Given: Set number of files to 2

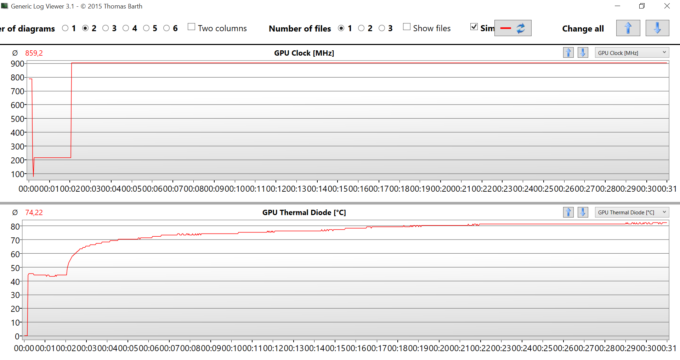Looking at the screenshot, I should pyautogui.click(x=361, y=28).
